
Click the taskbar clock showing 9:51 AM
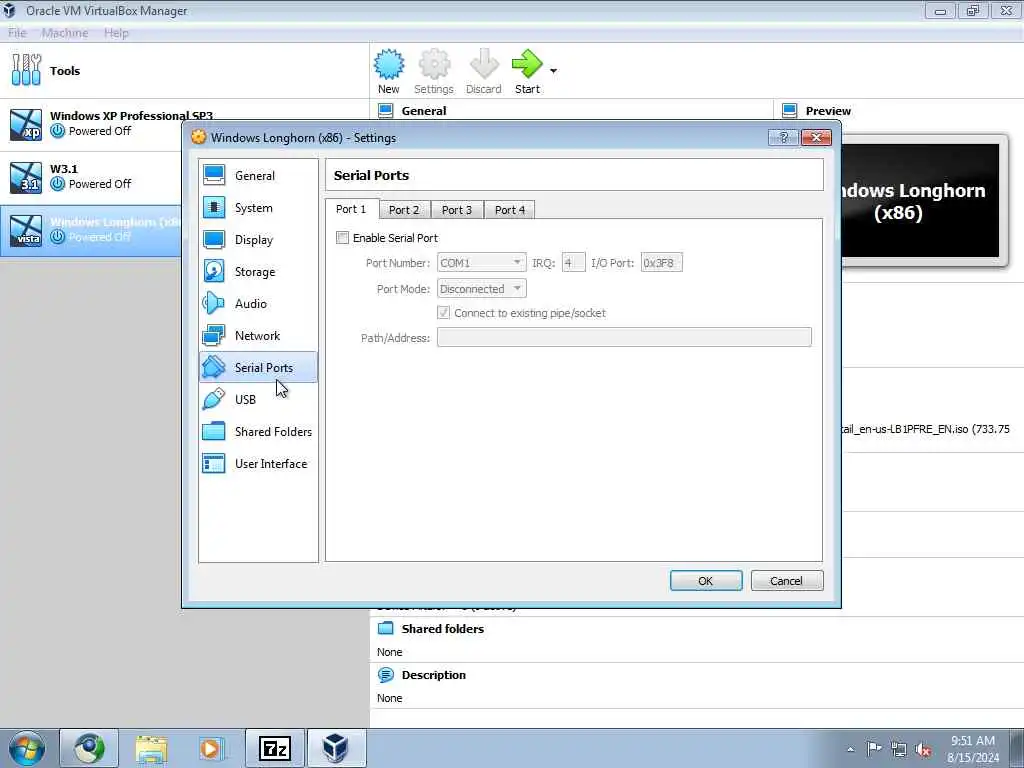(973, 749)
